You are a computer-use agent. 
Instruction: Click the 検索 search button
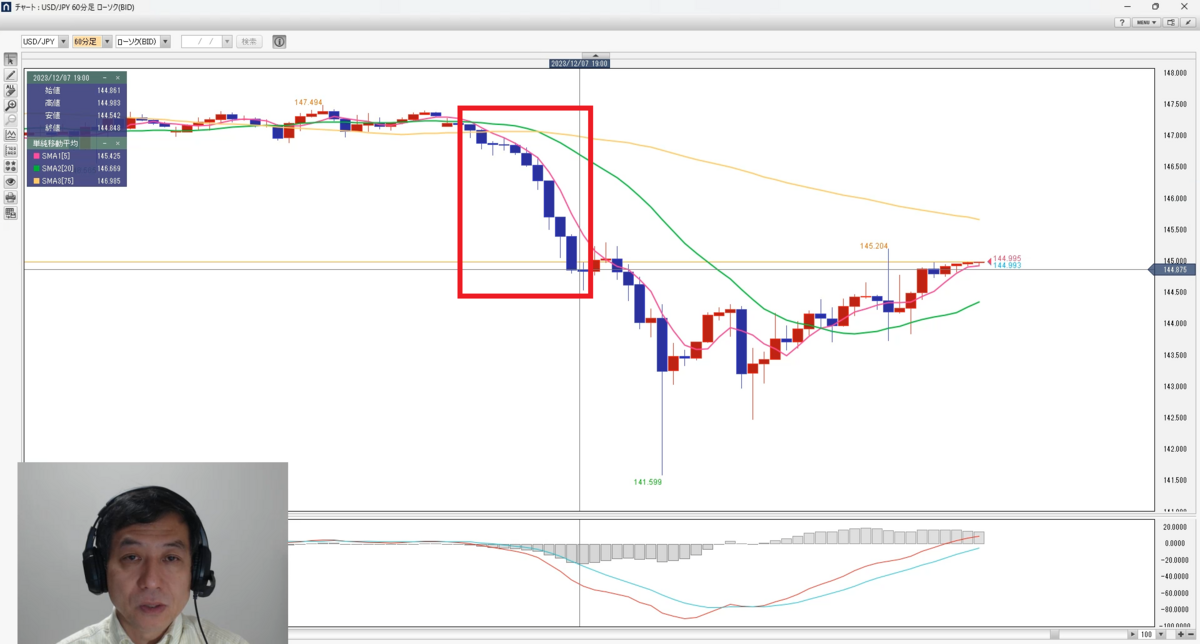click(x=249, y=42)
